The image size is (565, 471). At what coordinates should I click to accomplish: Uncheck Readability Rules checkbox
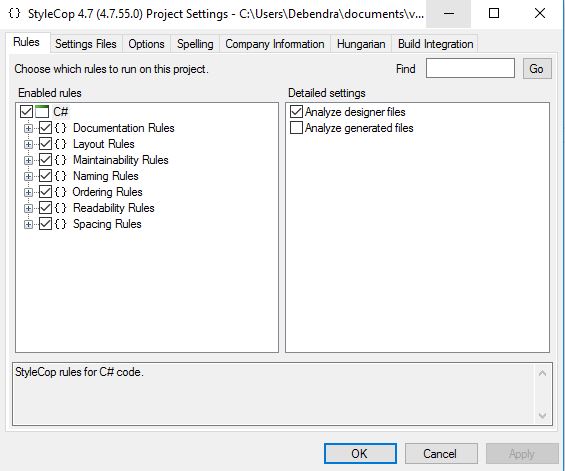click(x=45, y=208)
